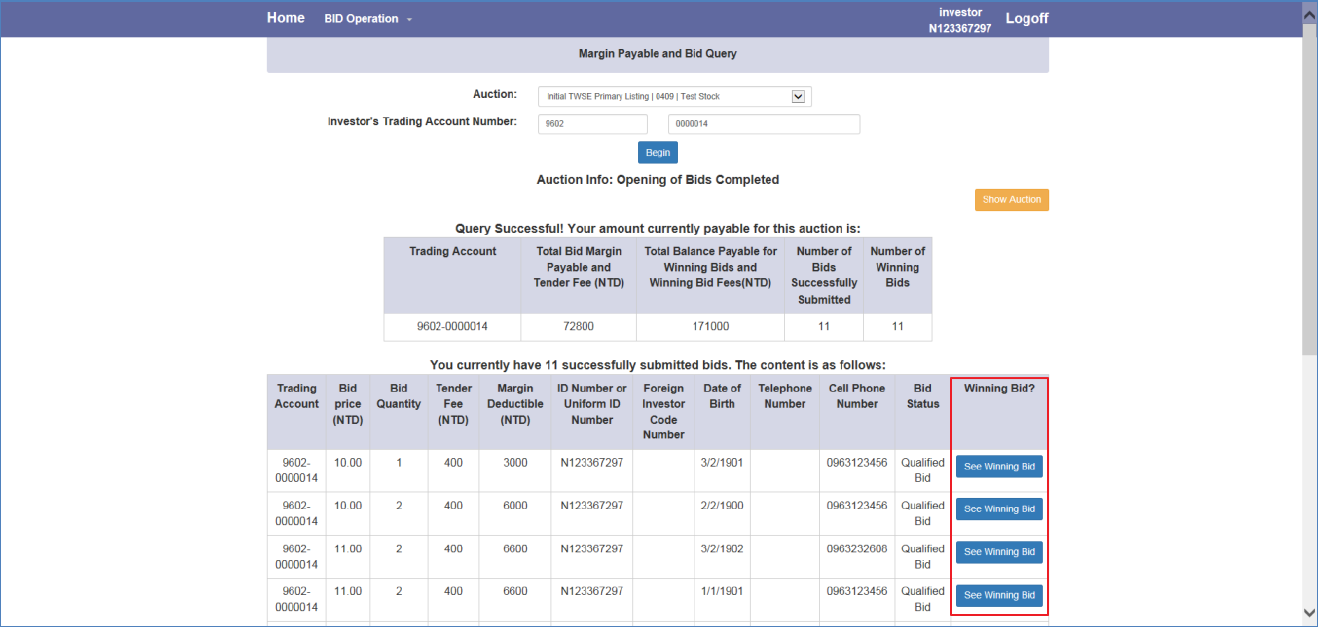Click Auction Info: Opening of Bids Completed

pyautogui.click(x=658, y=180)
